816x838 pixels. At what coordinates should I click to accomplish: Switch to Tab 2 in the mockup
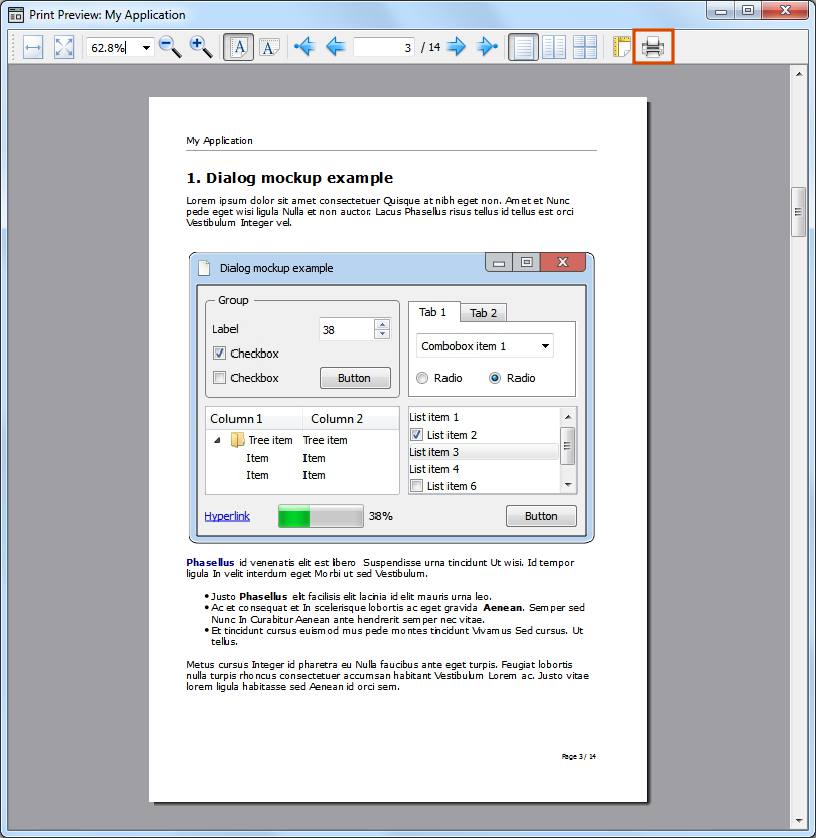pos(484,313)
